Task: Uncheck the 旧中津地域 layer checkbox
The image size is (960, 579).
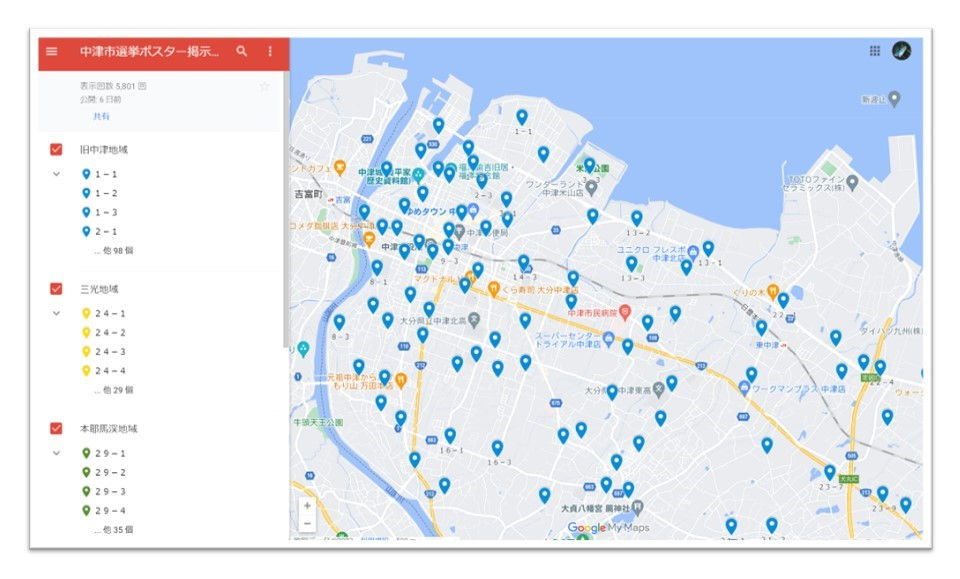Action: pos(56,149)
